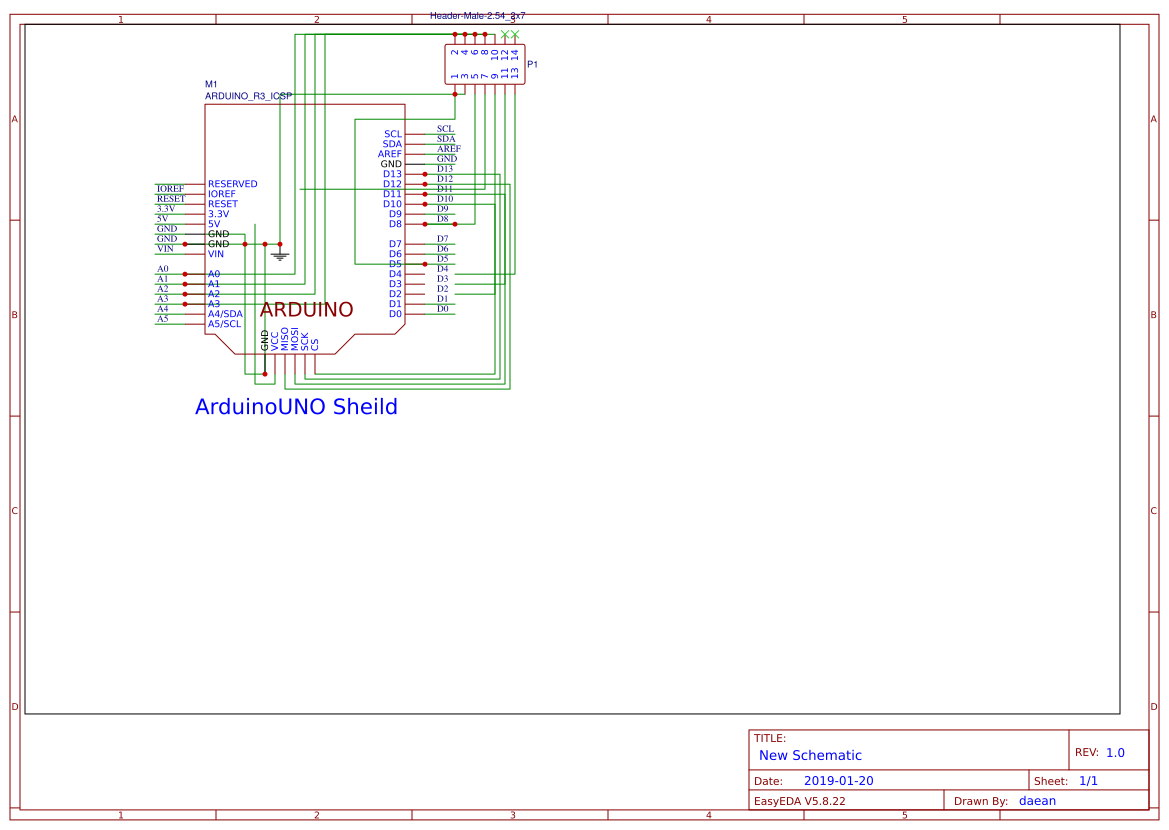Click the "2019-01-20" date value
This screenshot has height=830, width=1169.
tap(839, 781)
